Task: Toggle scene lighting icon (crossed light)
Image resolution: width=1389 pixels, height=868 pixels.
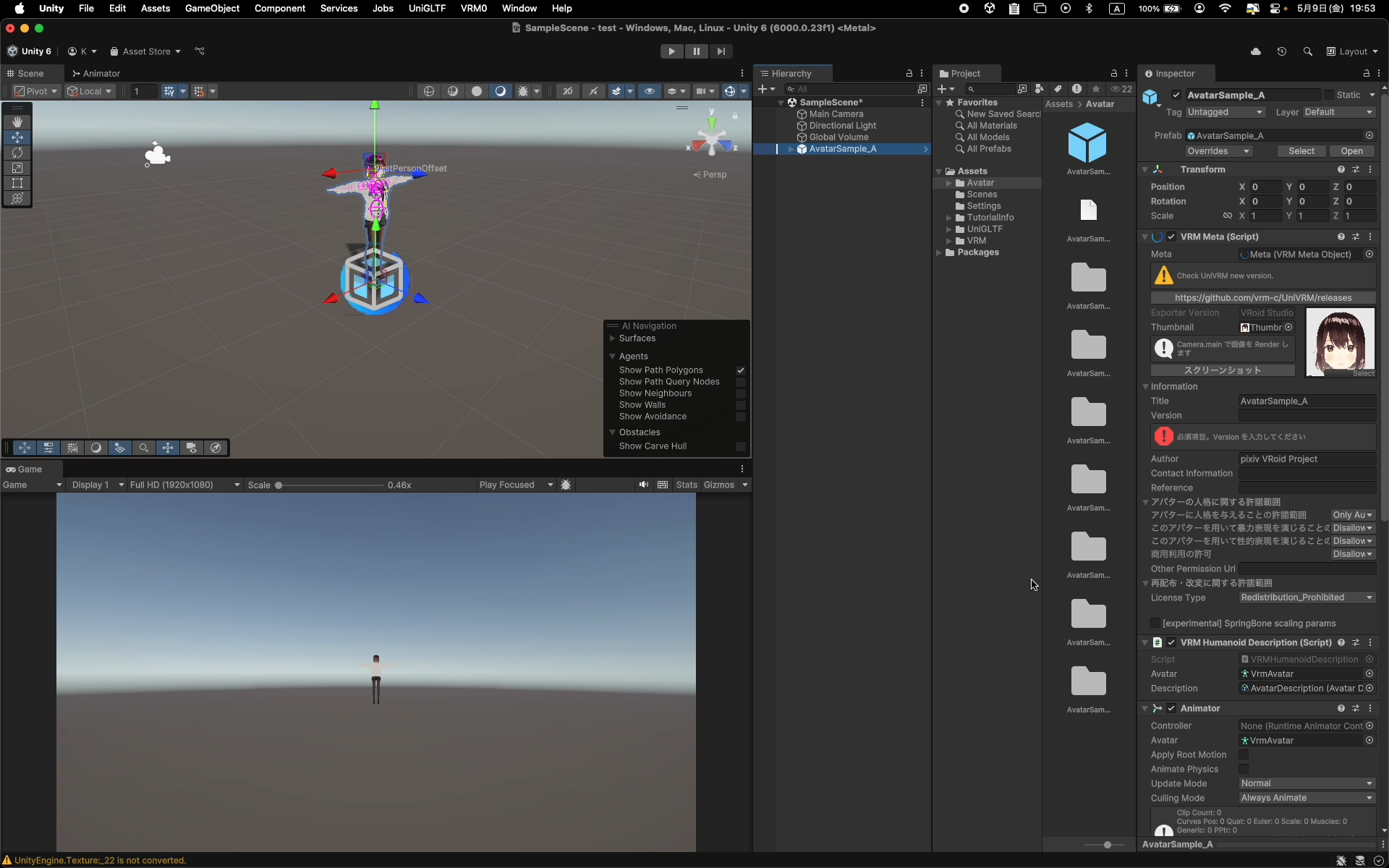Action: click(x=593, y=91)
